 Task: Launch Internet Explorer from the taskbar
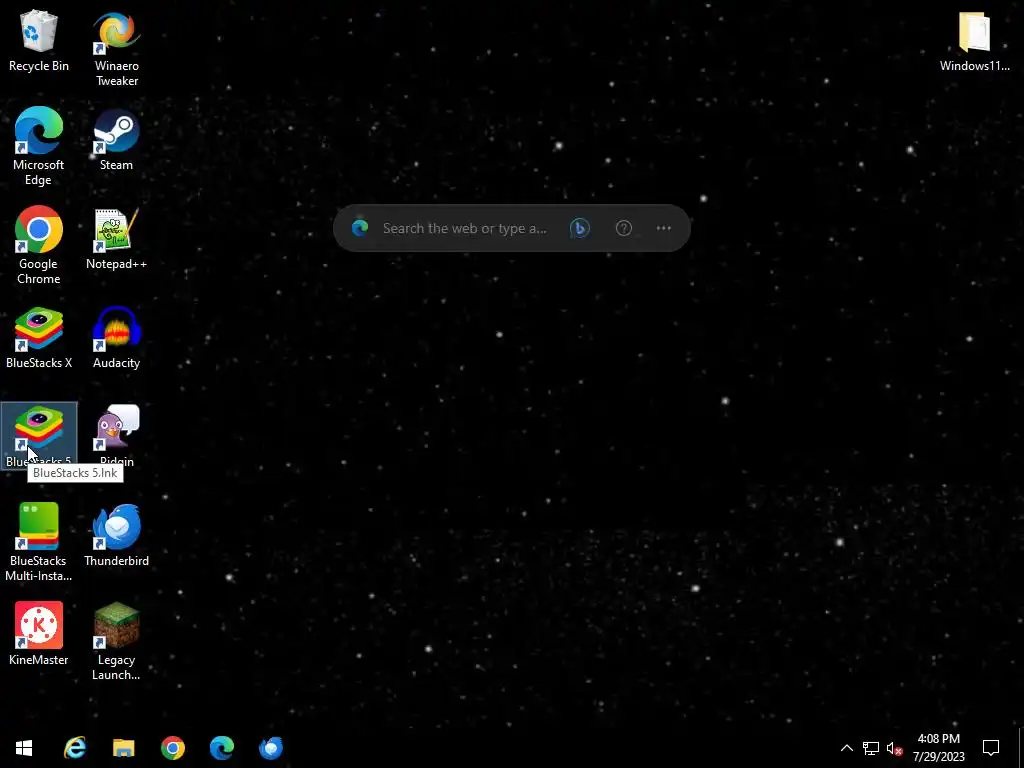75,748
